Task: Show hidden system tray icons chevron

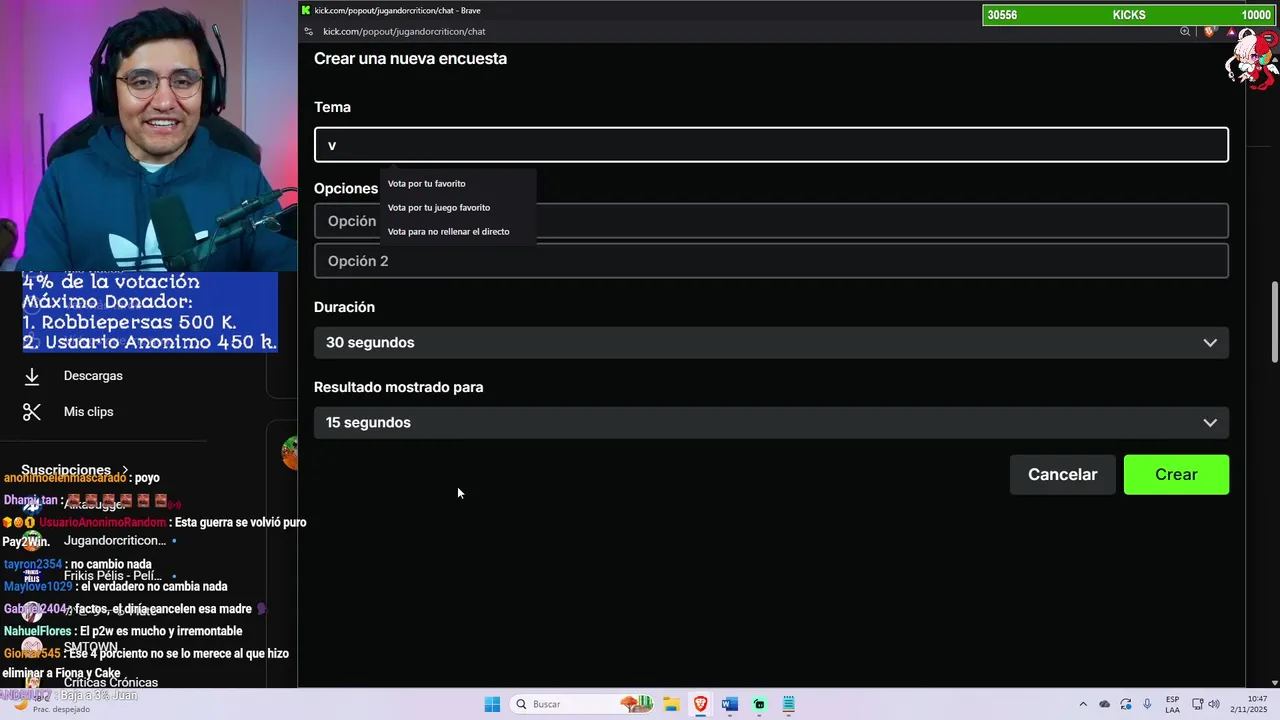Action: (1083, 704)
